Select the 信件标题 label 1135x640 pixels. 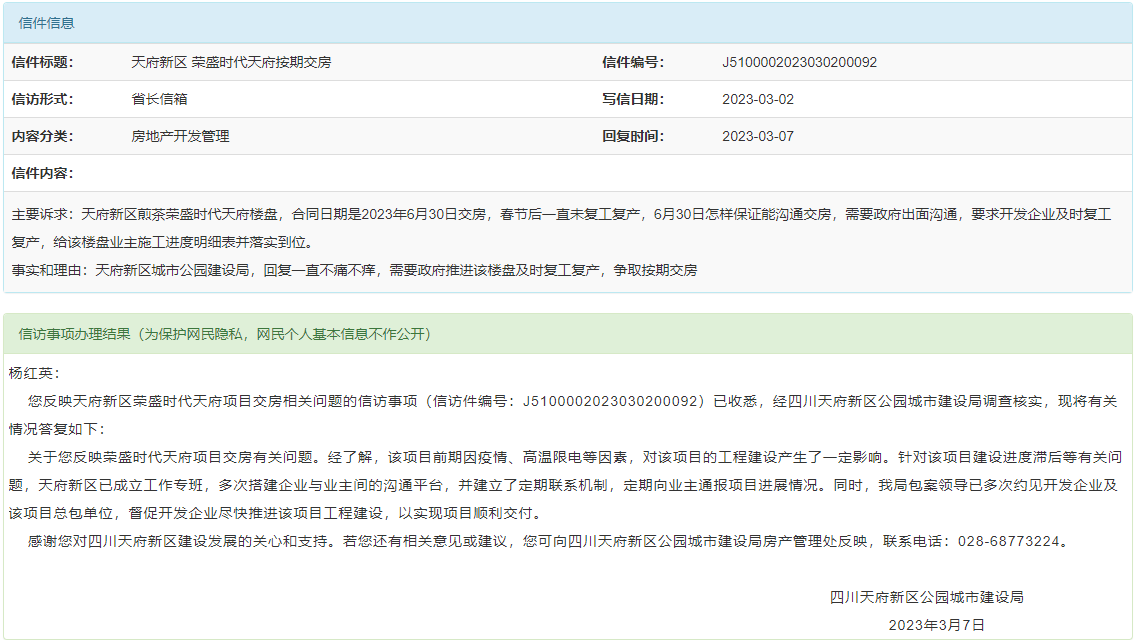pyautogui.click(x=42, y=62)
